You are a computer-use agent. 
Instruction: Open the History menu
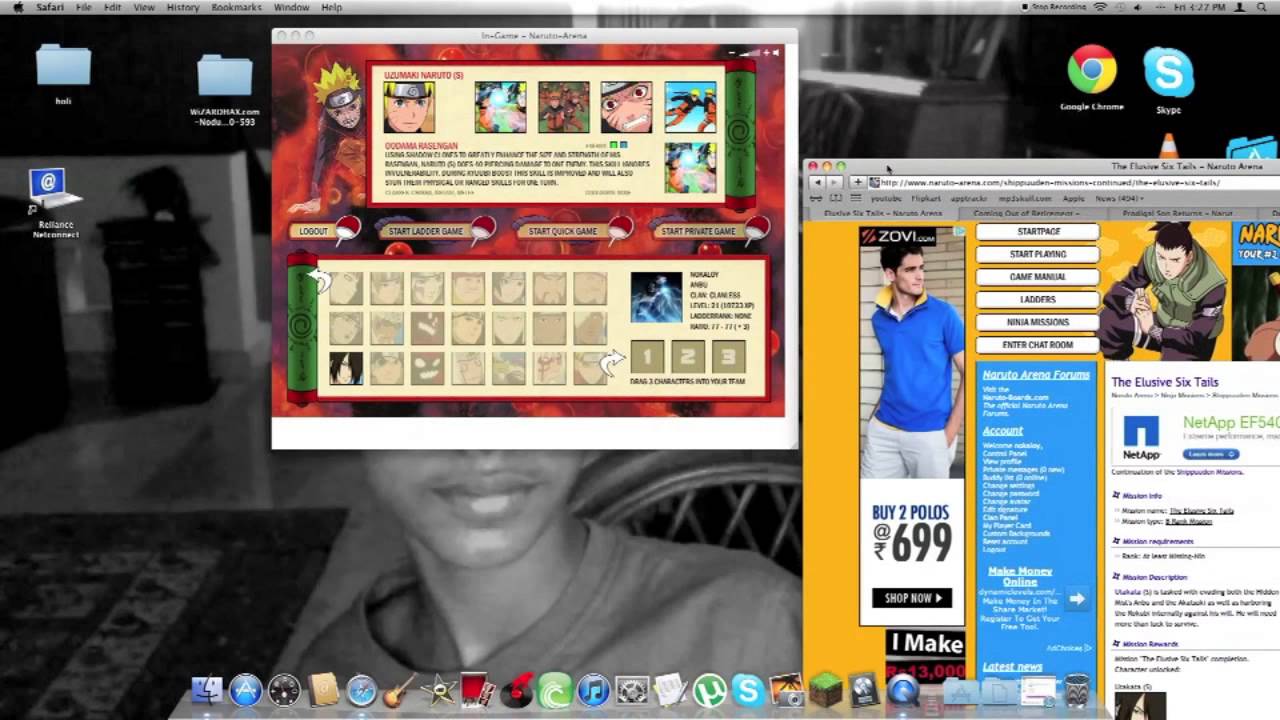[183, 7]
